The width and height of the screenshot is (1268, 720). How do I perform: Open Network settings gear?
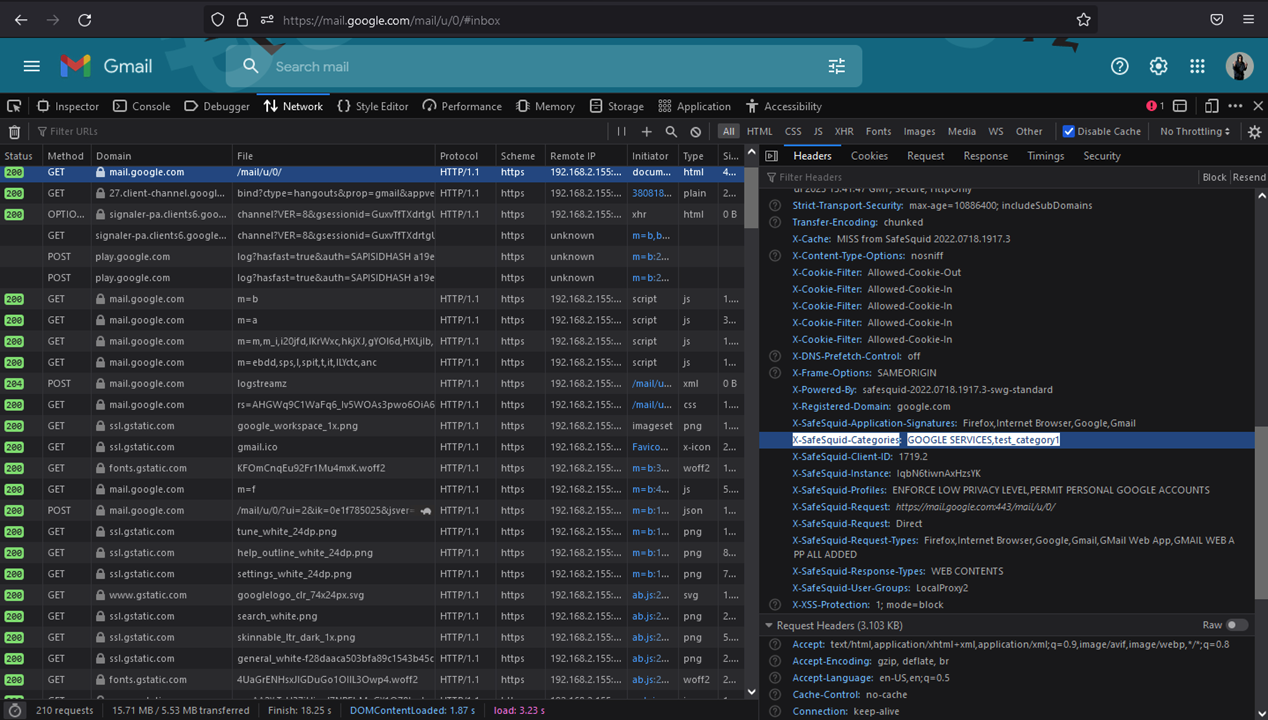1255,131
